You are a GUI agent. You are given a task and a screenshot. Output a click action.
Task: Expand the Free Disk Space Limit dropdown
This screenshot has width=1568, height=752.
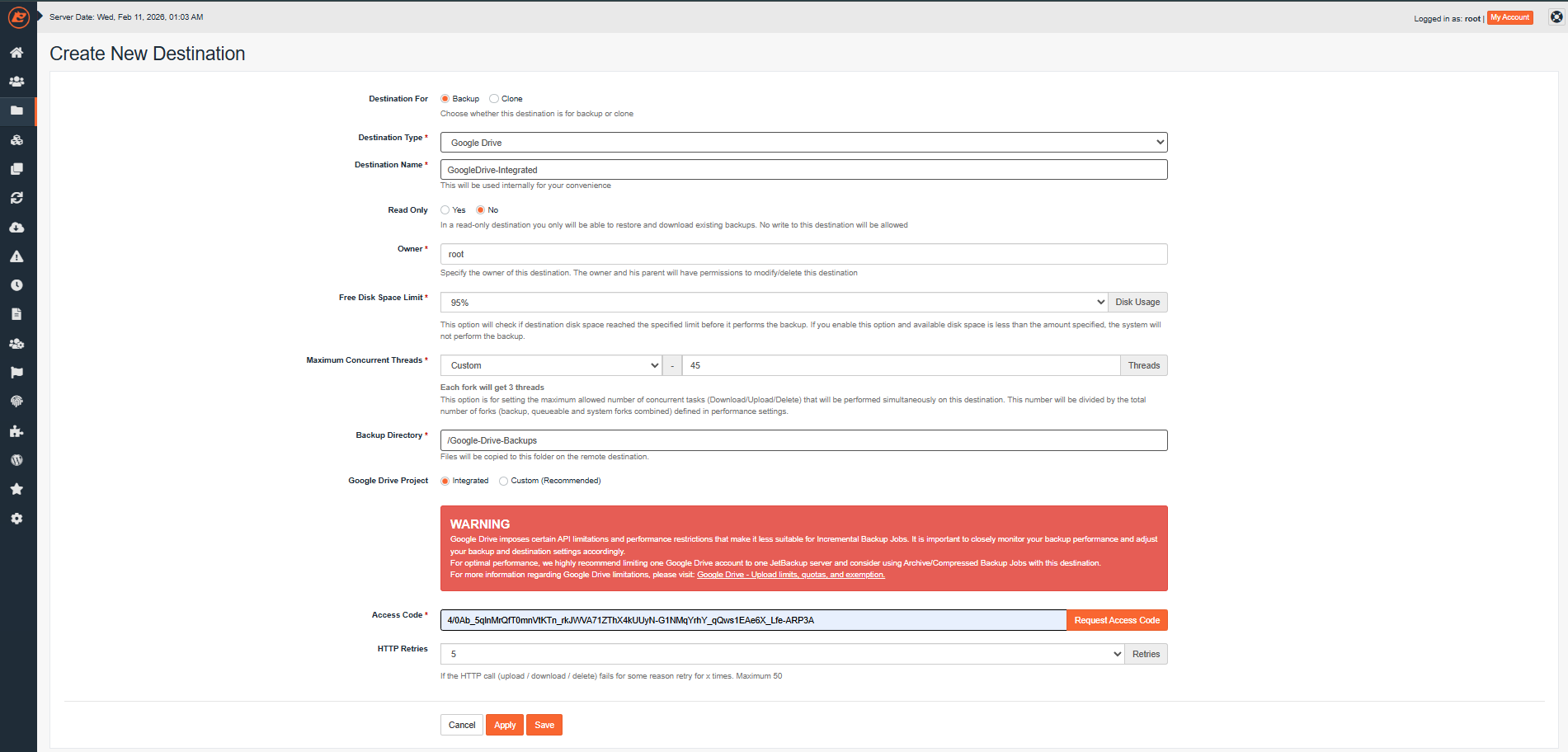point(773,303)
